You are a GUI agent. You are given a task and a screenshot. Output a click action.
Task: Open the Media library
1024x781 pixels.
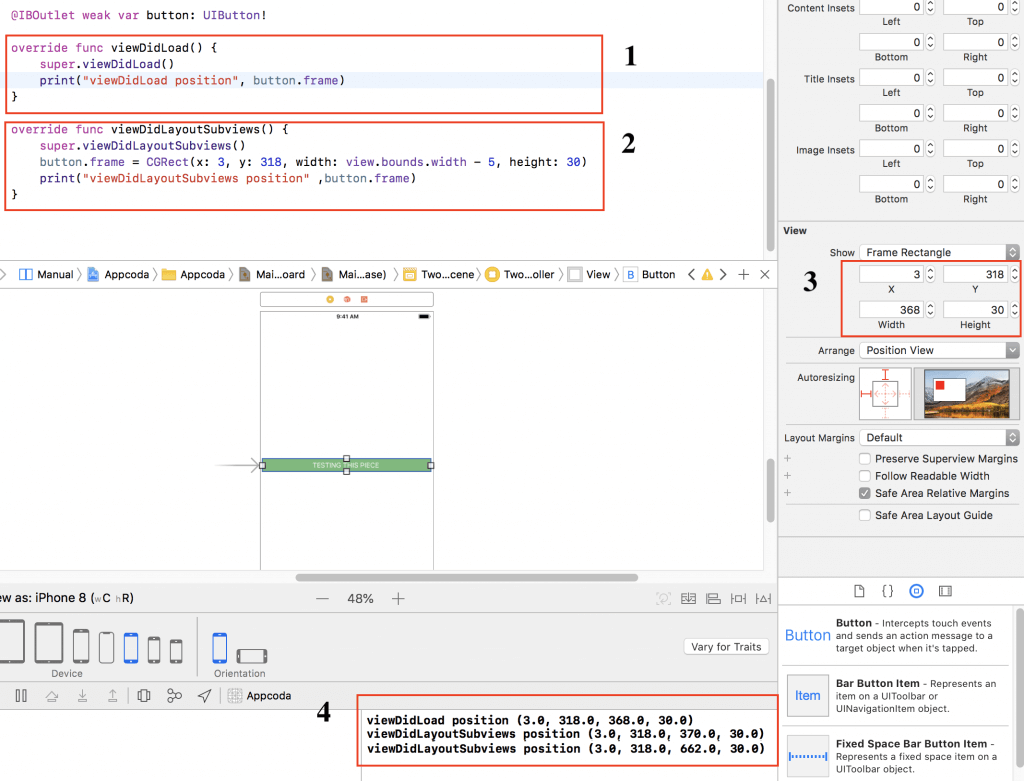tap(945, 591)
